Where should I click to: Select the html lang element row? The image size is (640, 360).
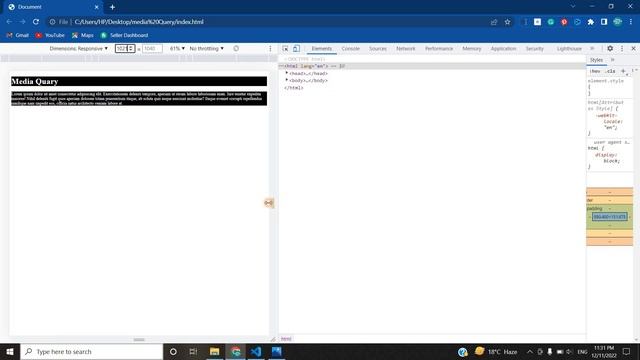tap(432, 66)
